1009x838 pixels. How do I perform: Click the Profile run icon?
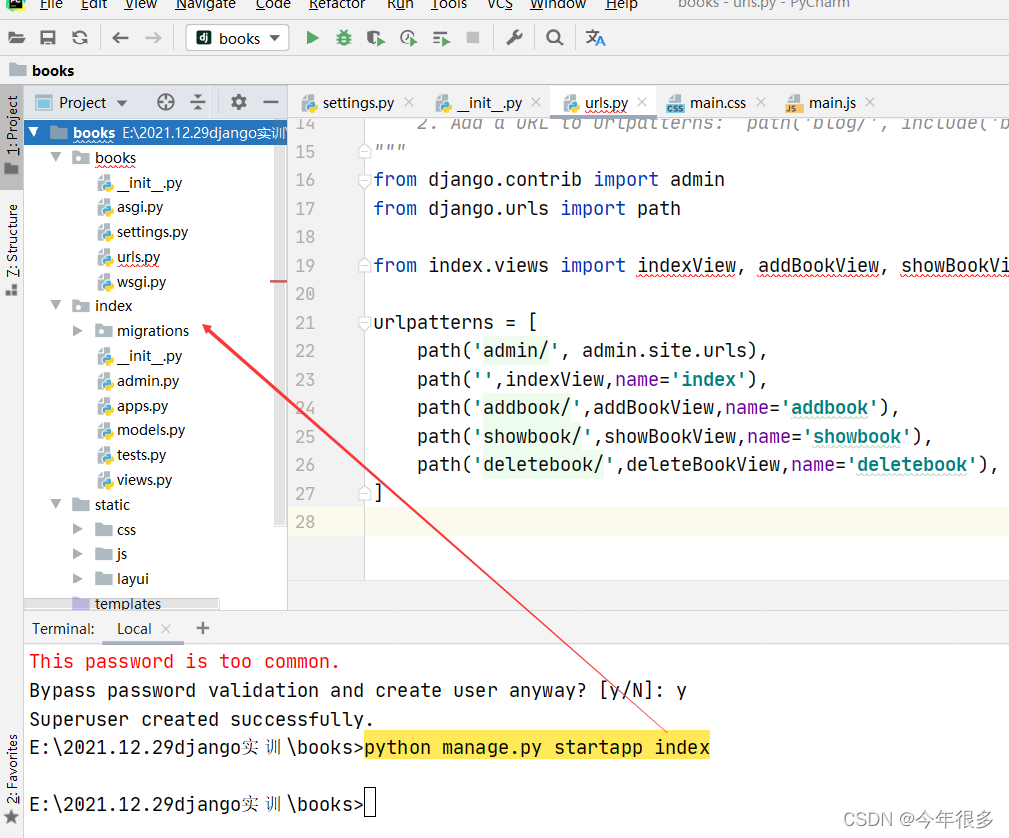[x=408, y=38]
